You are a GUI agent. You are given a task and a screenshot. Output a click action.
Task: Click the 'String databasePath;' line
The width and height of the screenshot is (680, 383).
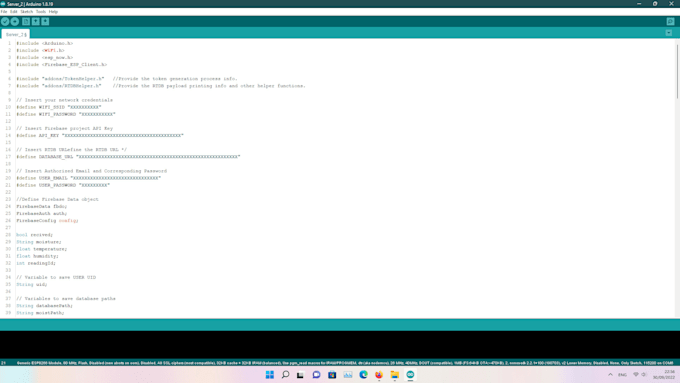pos(45,306)
